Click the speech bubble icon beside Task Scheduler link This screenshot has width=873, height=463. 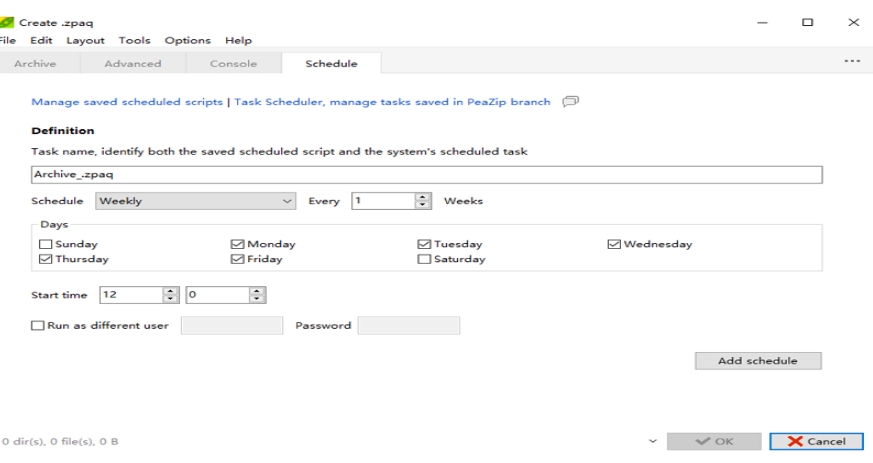click(571, 101)
